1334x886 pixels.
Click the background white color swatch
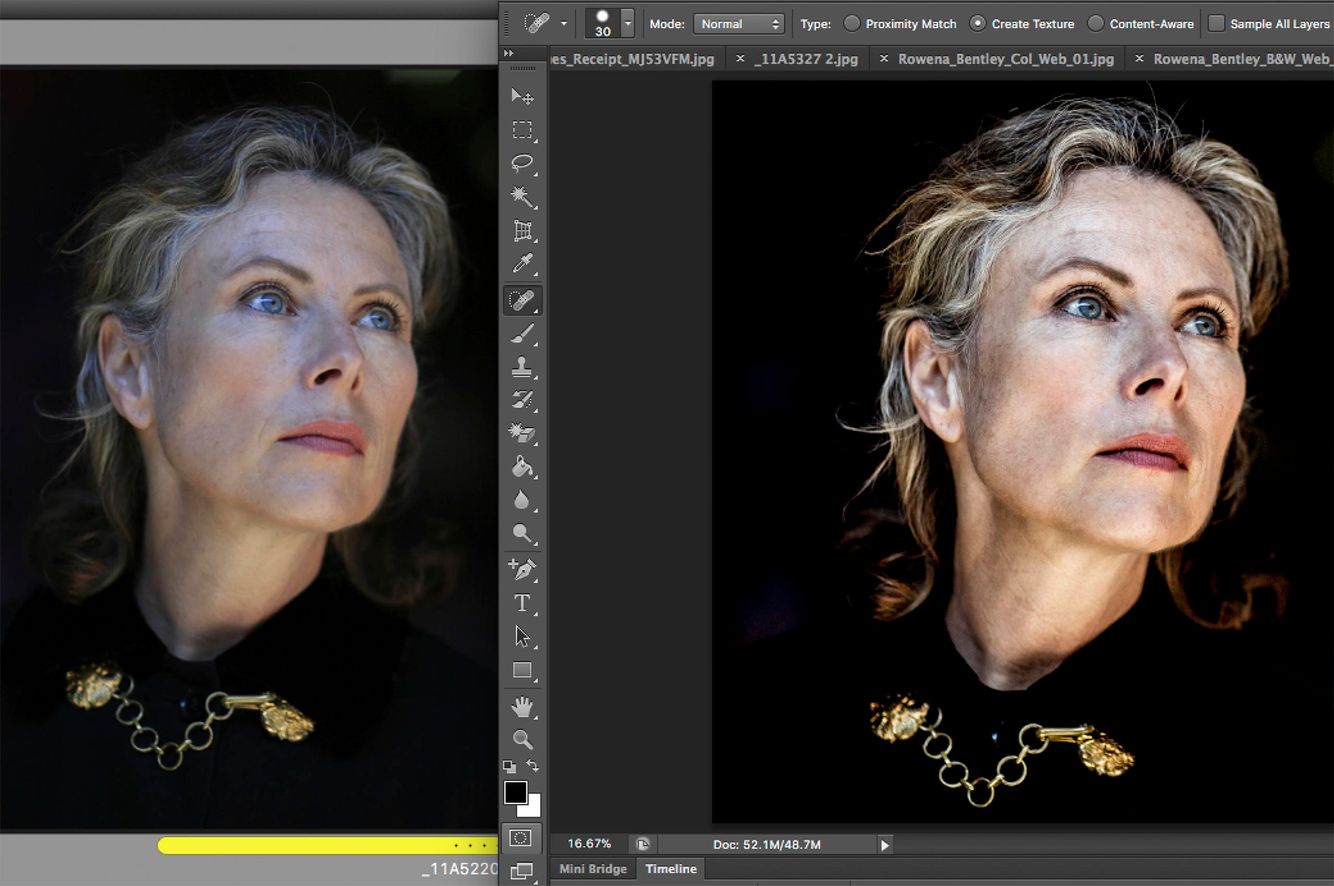pyautogui.click(x=531, y=808)
